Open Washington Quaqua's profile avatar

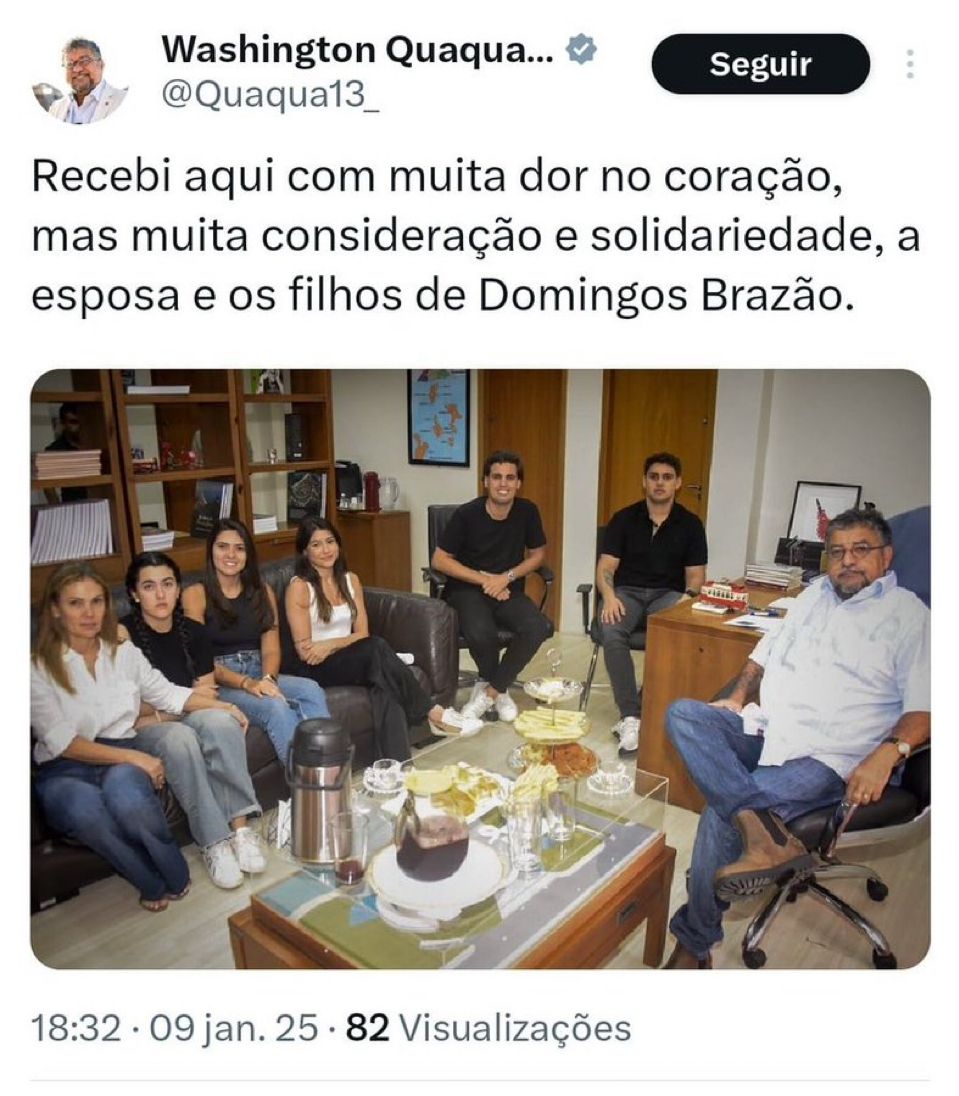click(x=80, y=80)
